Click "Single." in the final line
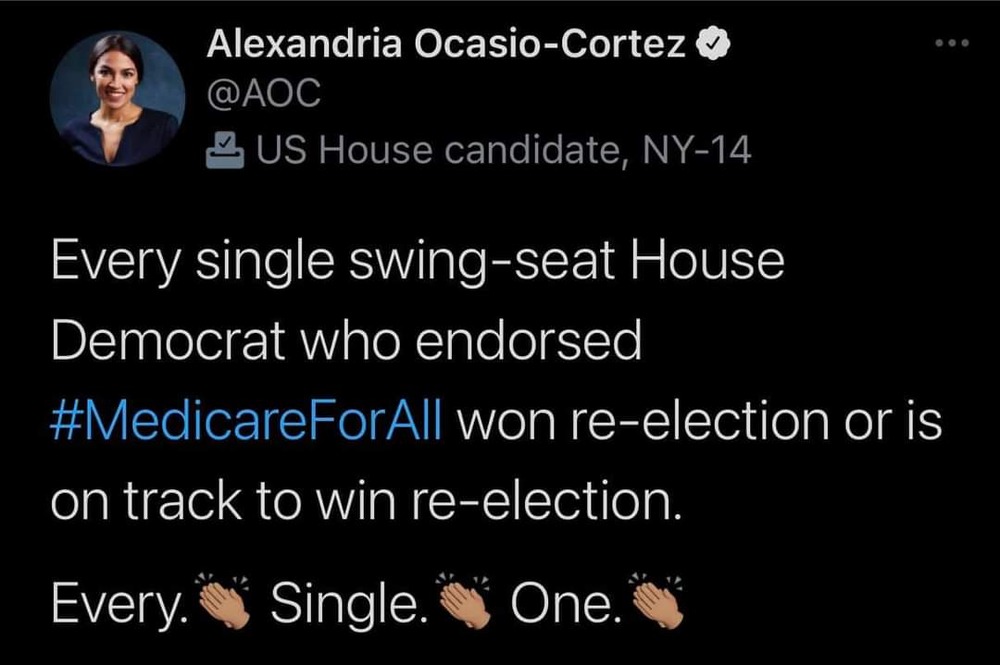This screenshot has width=1000, height=665. pyautogui.click(x=343, y=602)
